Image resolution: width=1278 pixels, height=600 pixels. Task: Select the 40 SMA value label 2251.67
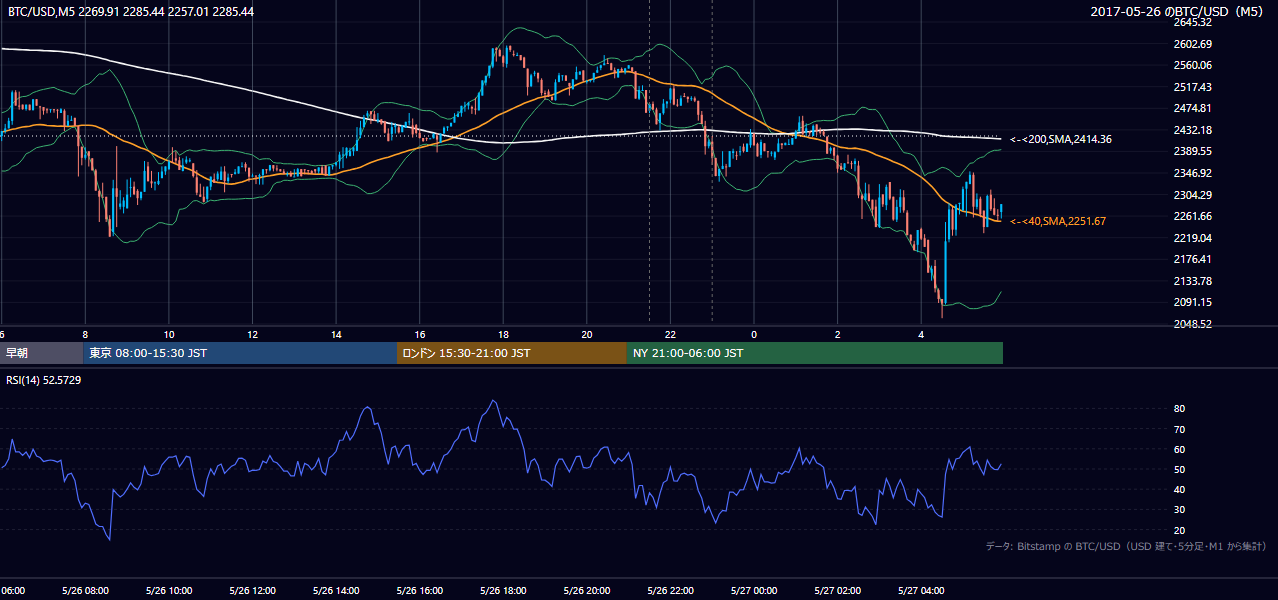[x=1058, y=221]
